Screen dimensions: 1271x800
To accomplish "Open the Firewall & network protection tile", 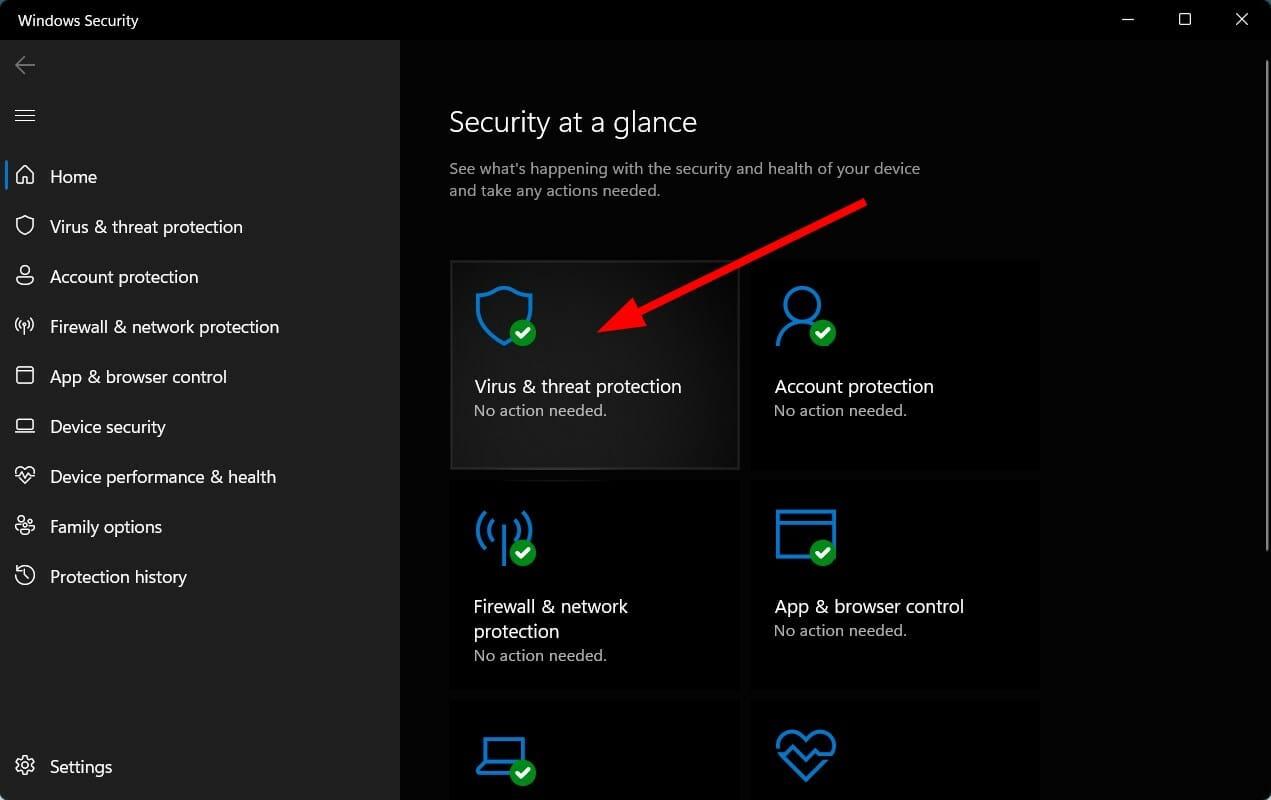I will coord(594,583).
